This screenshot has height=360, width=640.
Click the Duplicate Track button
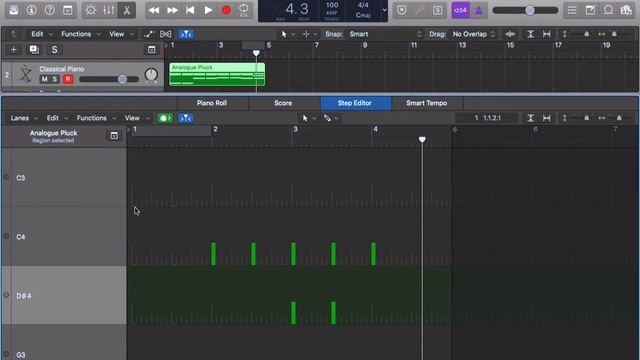34,50
